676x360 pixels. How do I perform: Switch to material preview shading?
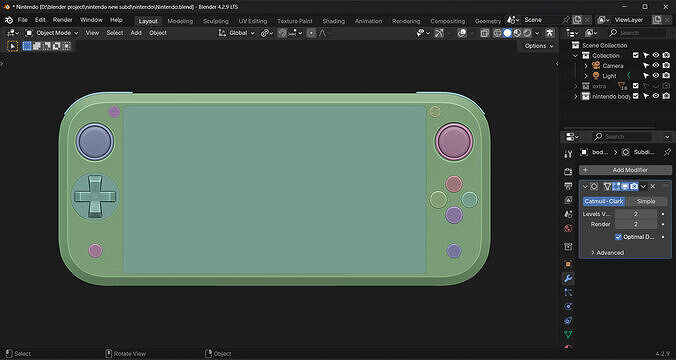click(517, 33)
